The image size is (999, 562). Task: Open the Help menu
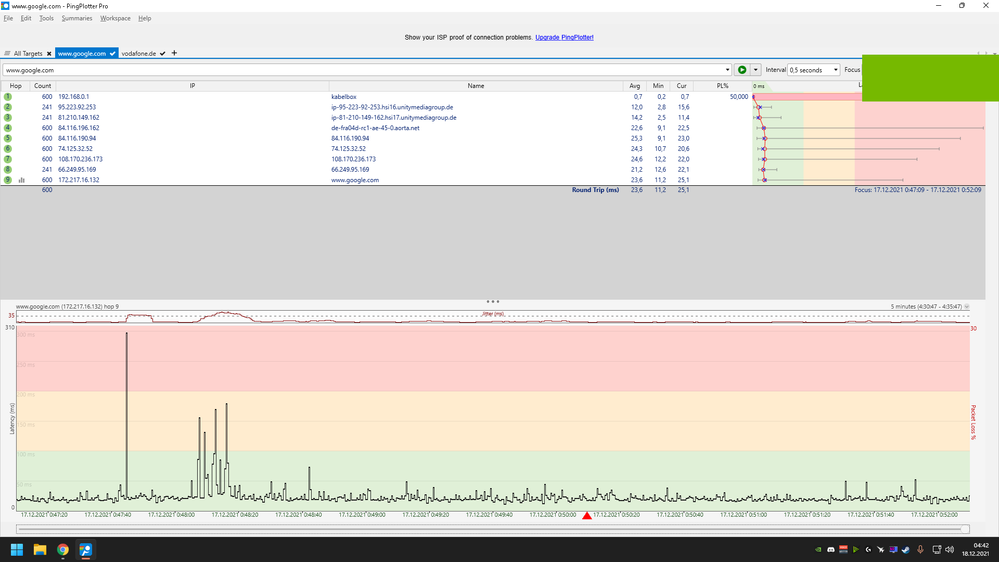tap(145, 18)
